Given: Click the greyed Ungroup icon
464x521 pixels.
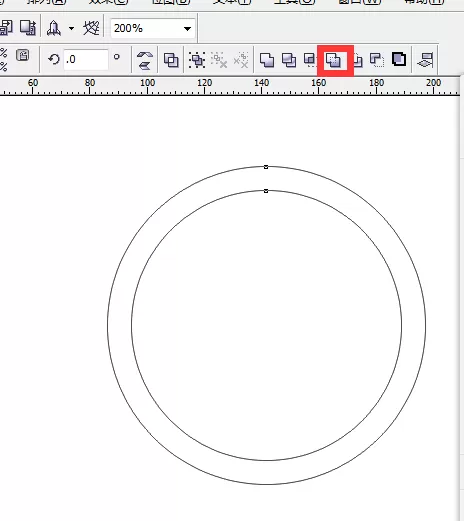Looking at the screenshot, I should [x=219, y=60].
